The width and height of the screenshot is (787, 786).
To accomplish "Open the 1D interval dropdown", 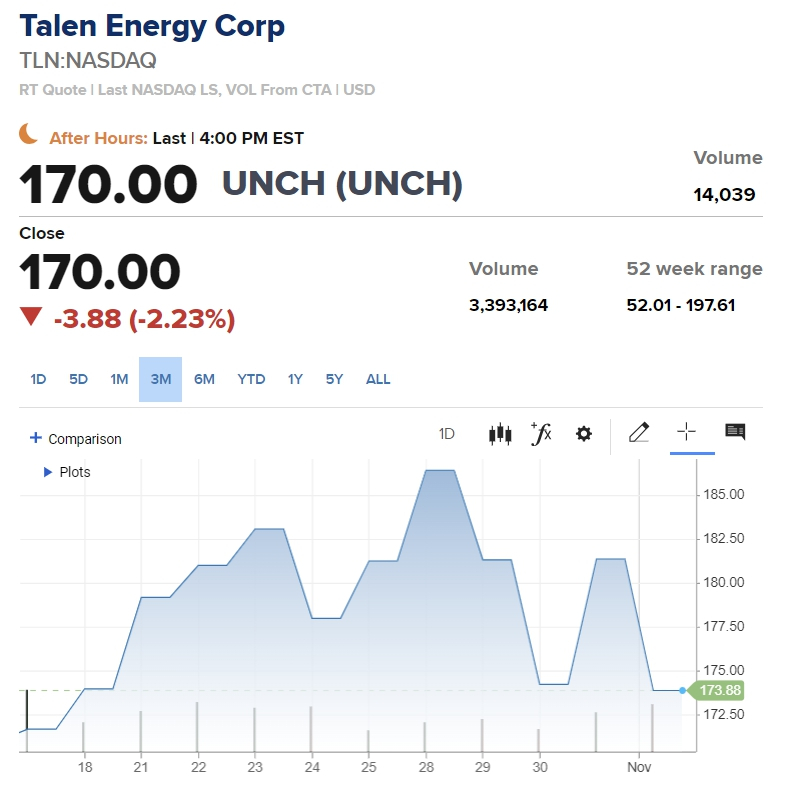I will click(447, 434).
